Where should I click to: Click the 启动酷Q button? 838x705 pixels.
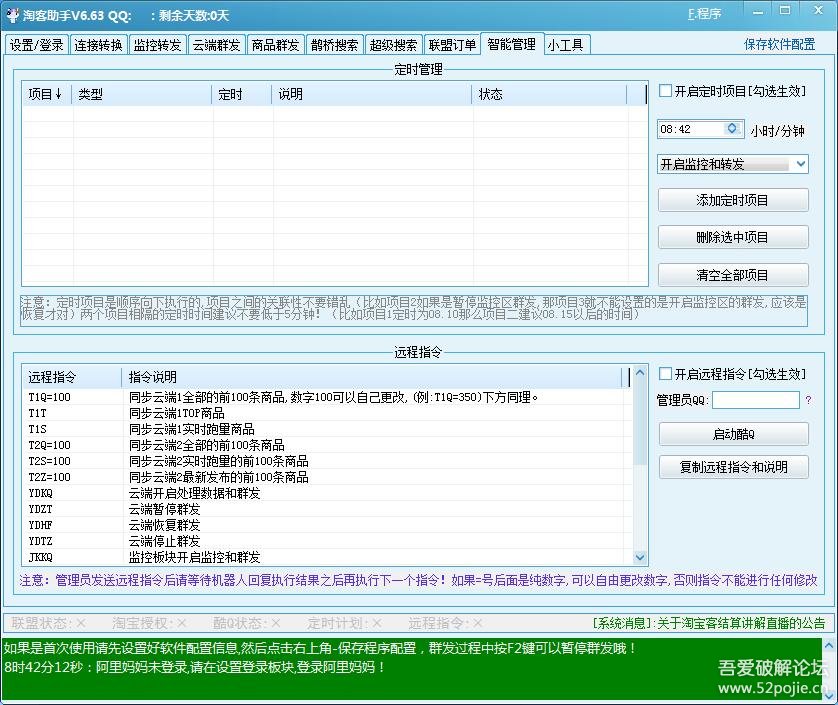point(733,435)
